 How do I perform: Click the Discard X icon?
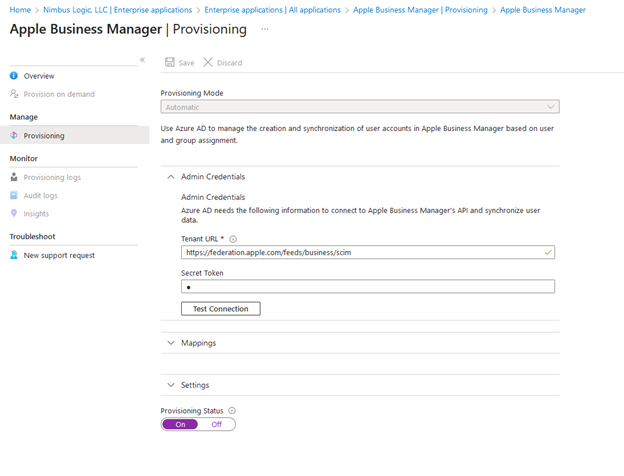(x=208, y=62)
